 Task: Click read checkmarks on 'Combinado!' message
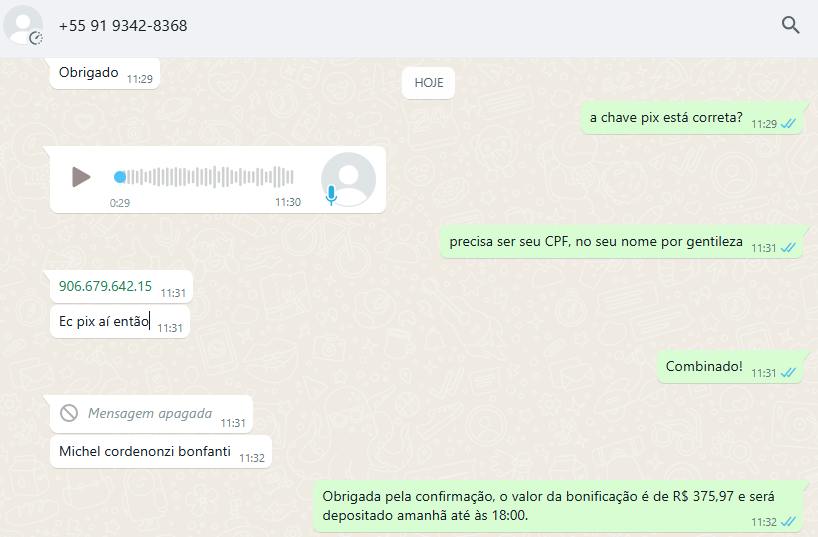(x=788, y=373)
